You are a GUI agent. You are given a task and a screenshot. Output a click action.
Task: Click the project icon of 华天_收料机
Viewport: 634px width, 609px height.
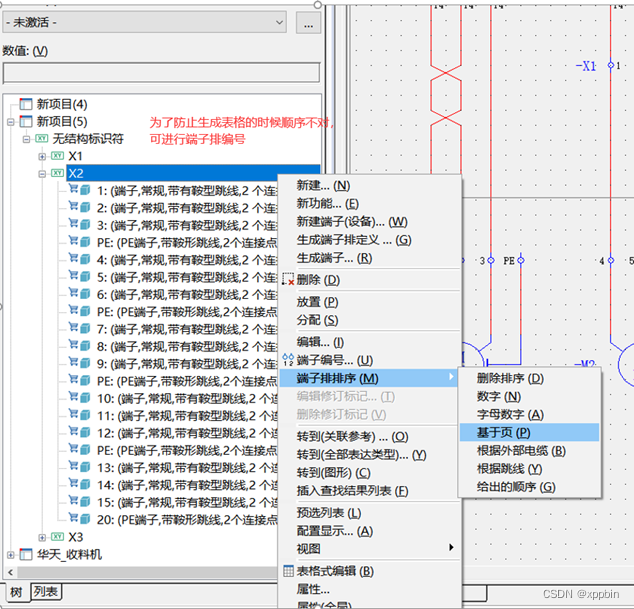(x=25, y=554)
